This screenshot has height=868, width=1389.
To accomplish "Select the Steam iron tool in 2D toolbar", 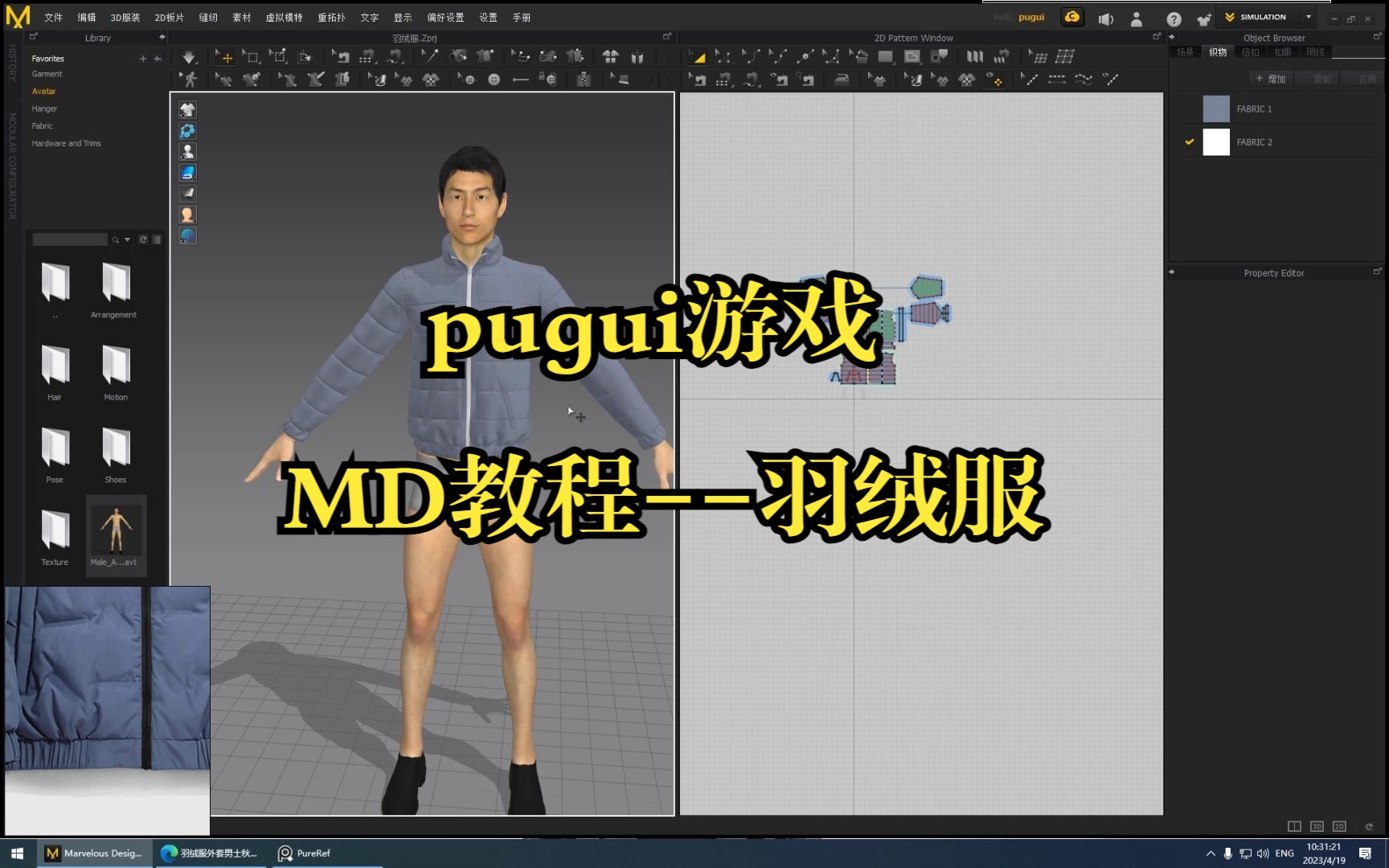I will [841, 80].
